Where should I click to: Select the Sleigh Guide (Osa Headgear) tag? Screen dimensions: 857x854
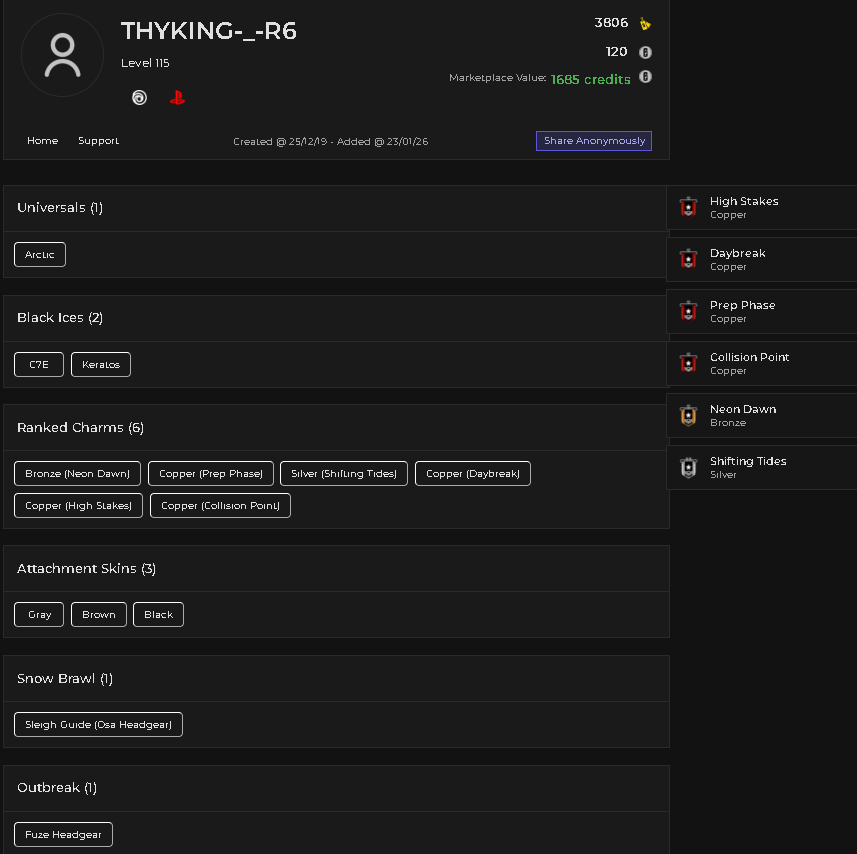(98, 725)
